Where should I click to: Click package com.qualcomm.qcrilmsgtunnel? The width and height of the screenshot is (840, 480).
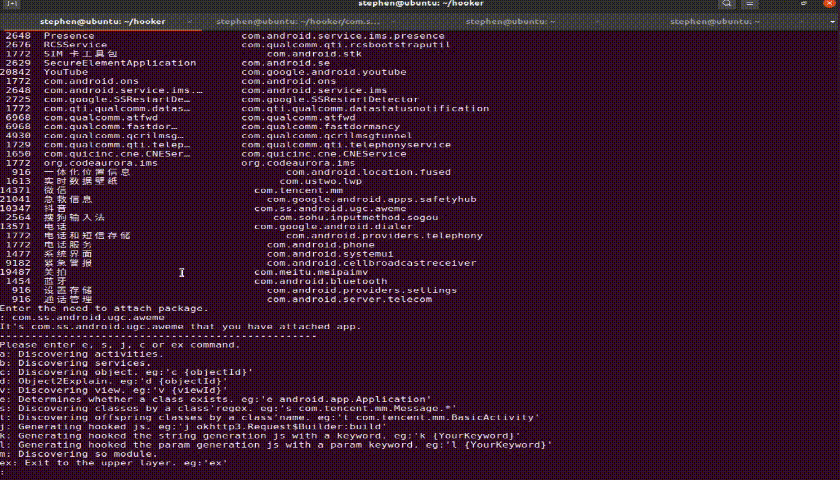pyautogui.click(x=327, y=136)
